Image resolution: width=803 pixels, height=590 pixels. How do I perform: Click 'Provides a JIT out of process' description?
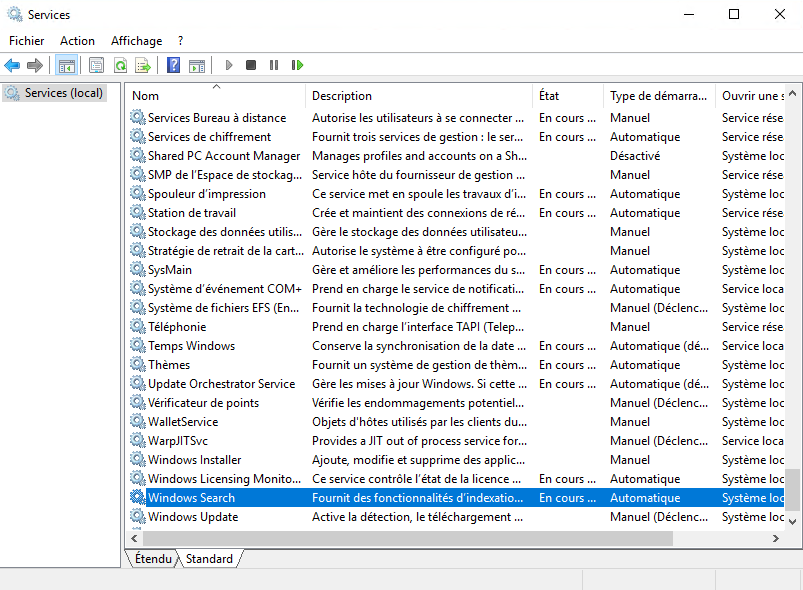pos(419,440)
